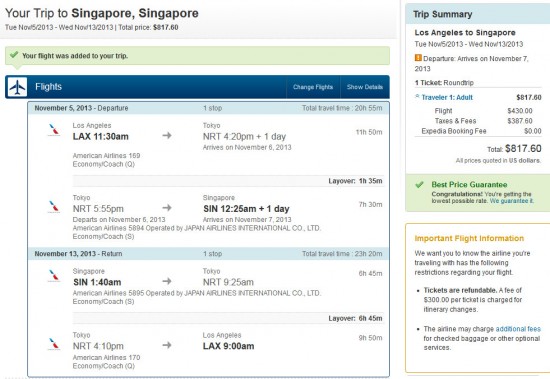Image resolution: width=550 pixels, height=379 pixels.
Task: Click the airplane Flights icon
Action: [17, 87]
